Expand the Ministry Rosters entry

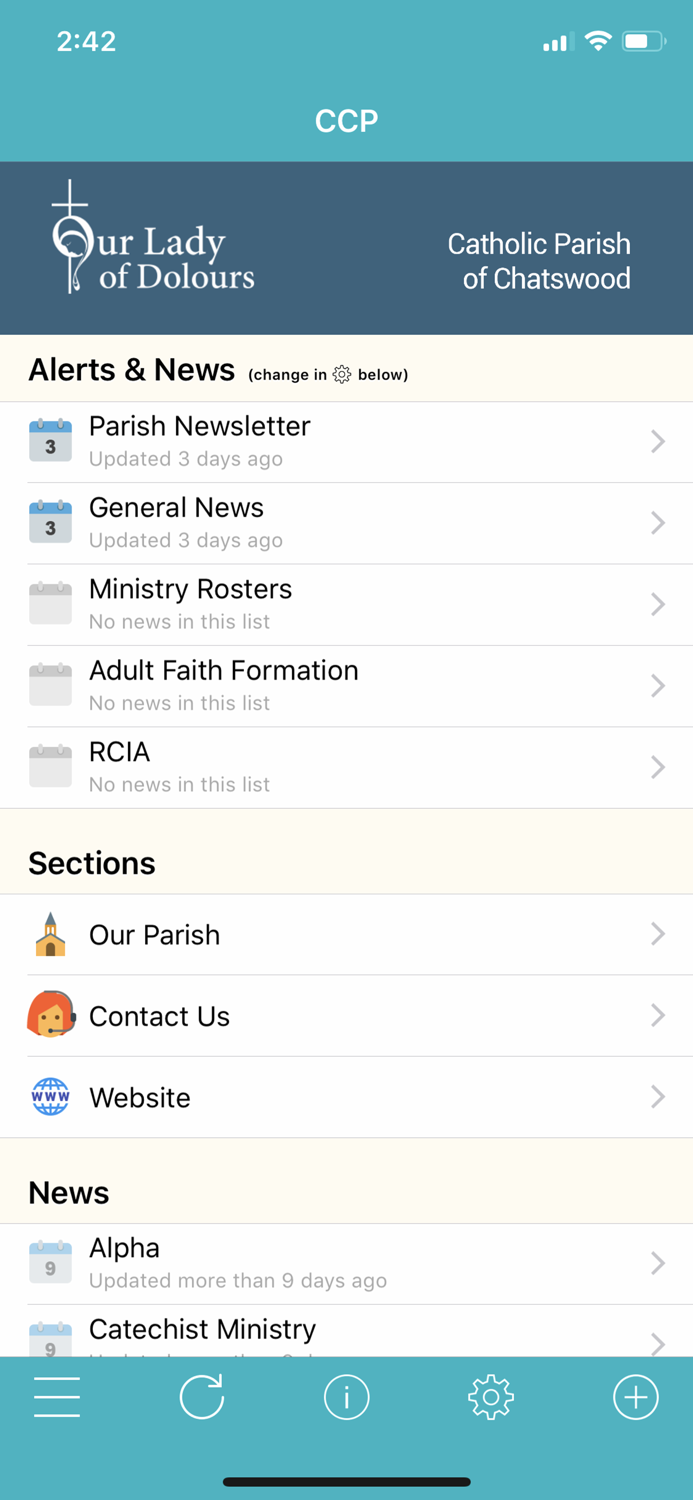(346, 603)
